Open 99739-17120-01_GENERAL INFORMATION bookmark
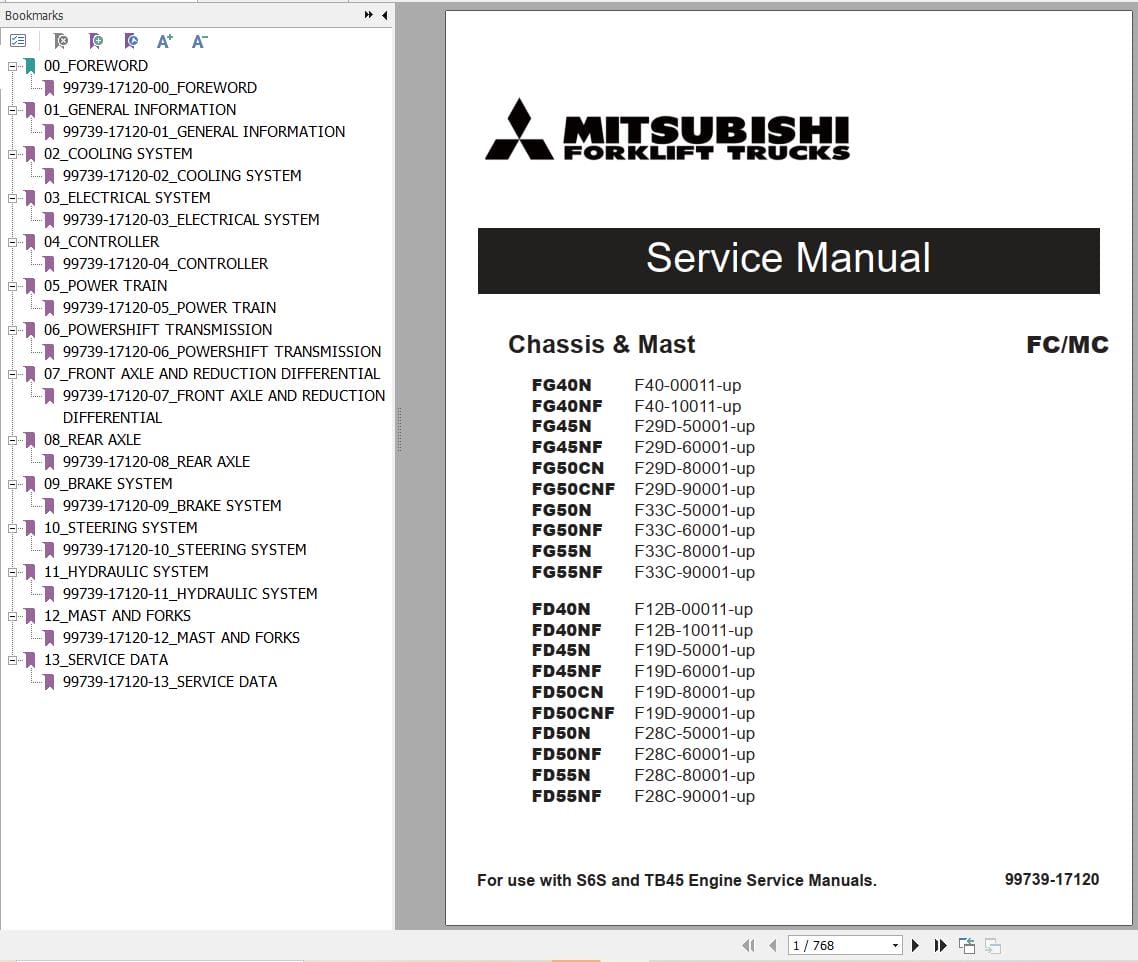This screenshot has height=962, width=1138. [204, 132]
